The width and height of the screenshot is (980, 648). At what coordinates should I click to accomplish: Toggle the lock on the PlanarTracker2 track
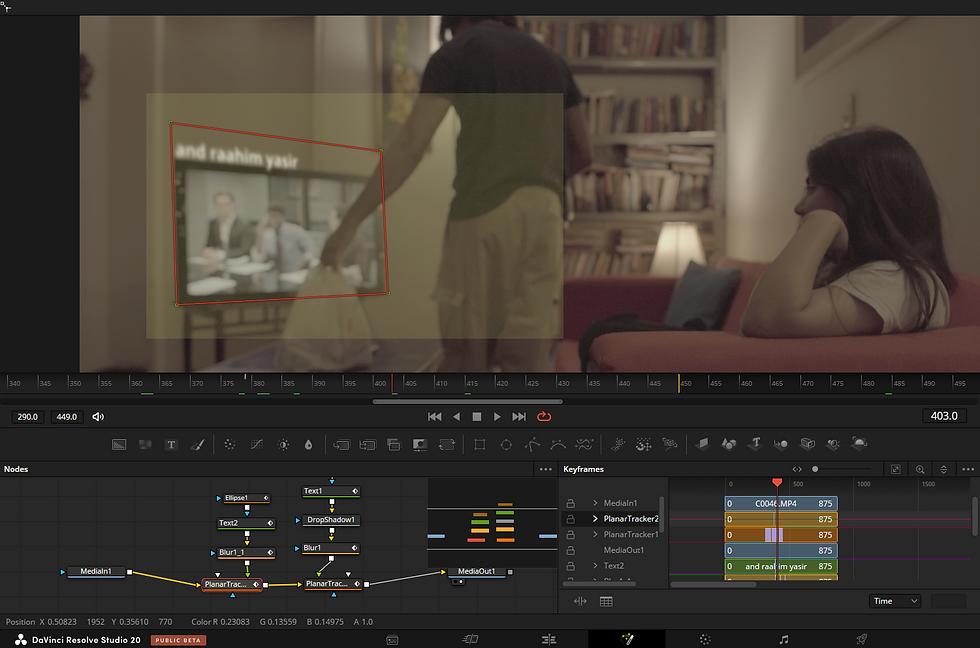coord(571,519)
